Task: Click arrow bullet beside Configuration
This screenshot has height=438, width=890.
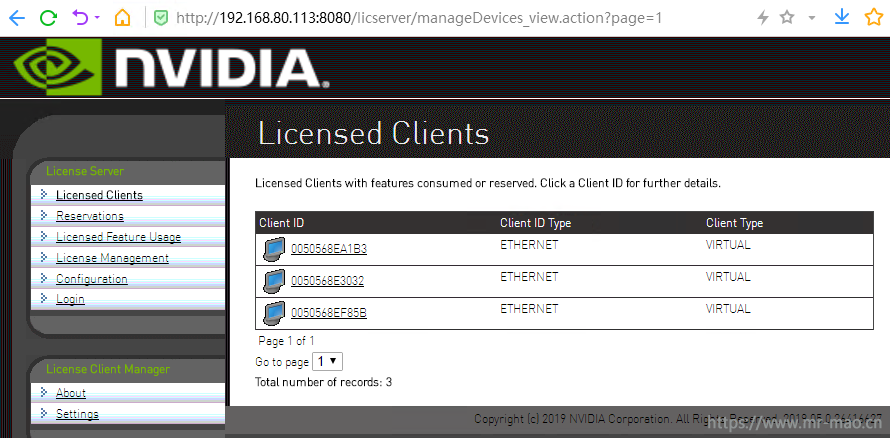Action: 44,278
